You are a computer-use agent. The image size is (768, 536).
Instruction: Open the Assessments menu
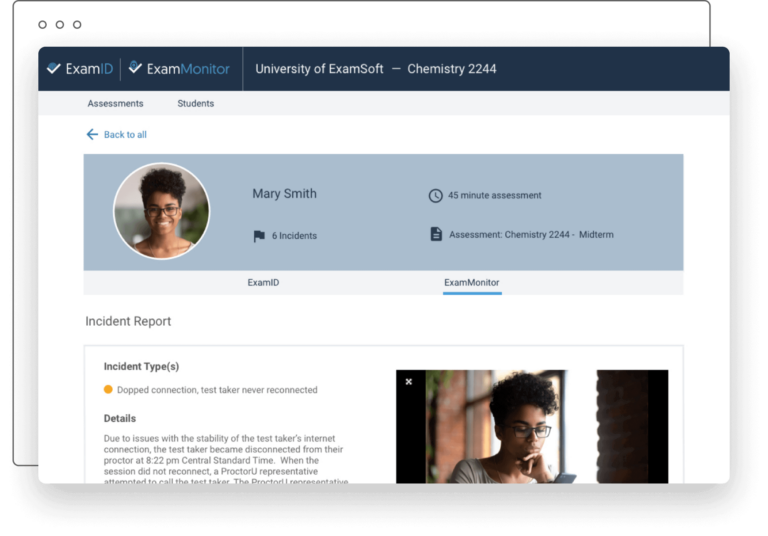tap(116, 103)
